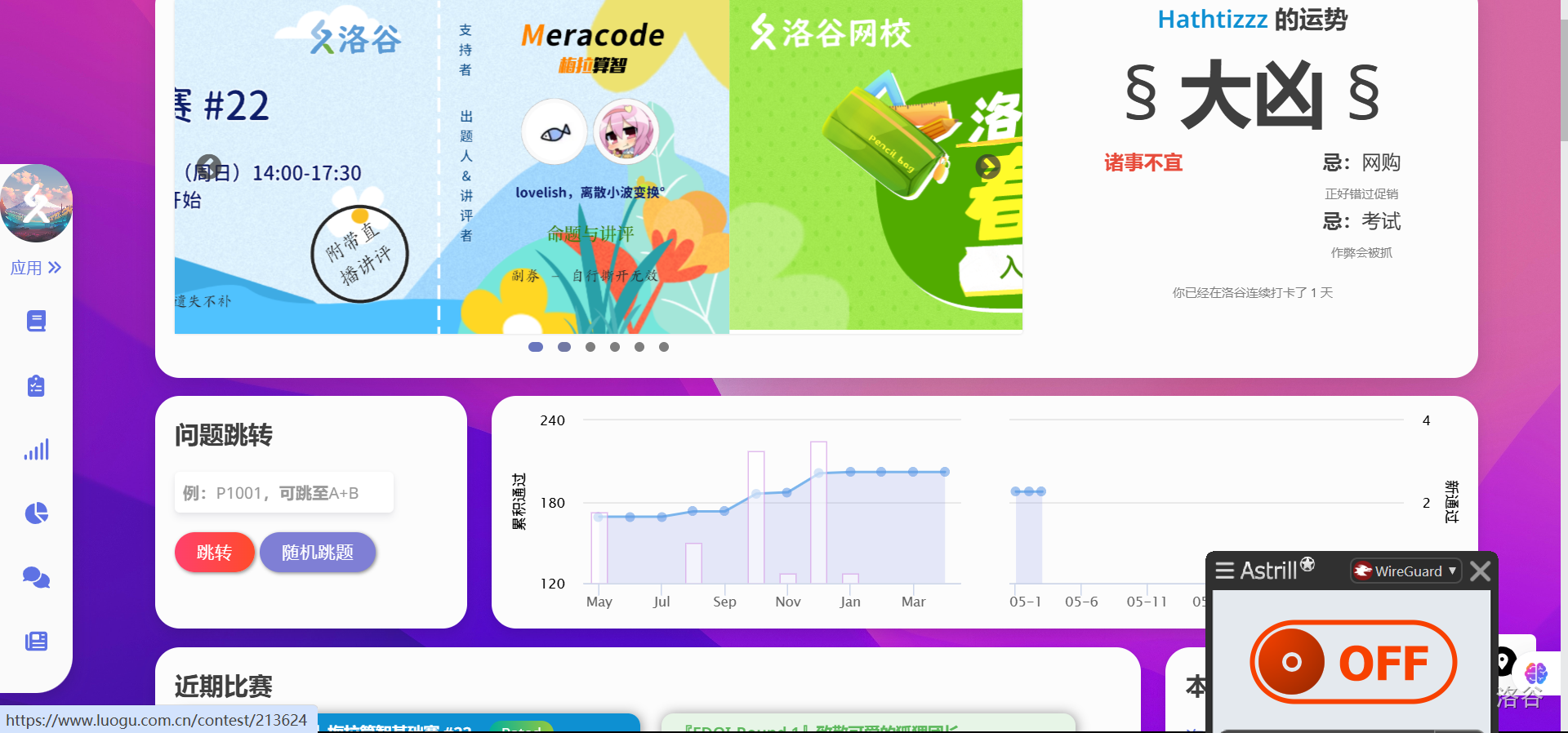Select the last carousel indicator dot

click(x=664, y=347)
